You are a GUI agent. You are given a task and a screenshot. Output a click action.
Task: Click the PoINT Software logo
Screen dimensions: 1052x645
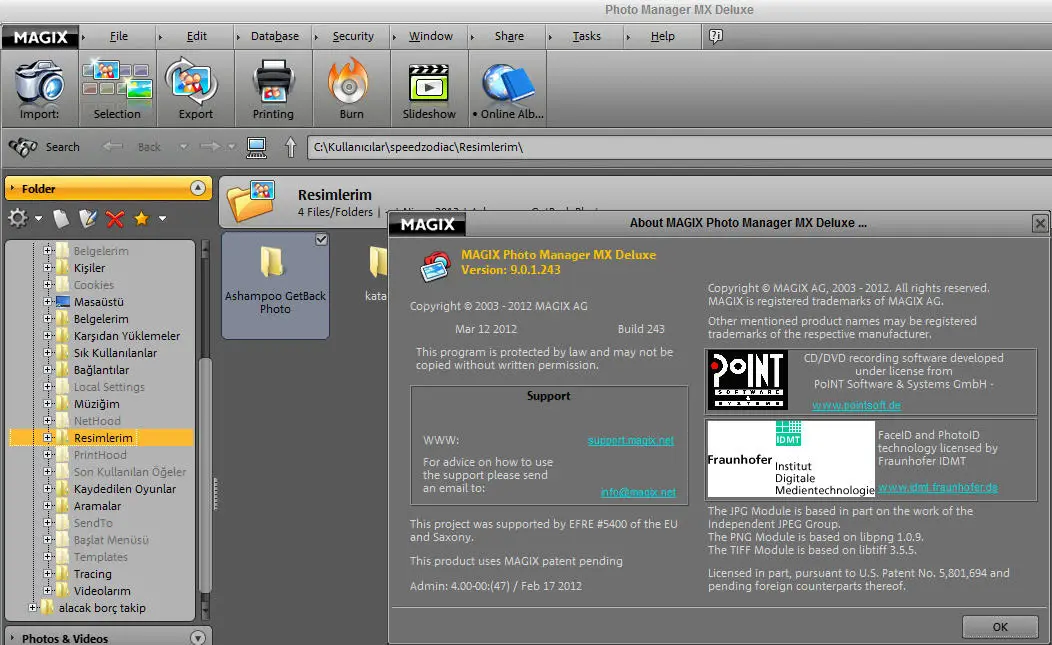click(747, 380)
